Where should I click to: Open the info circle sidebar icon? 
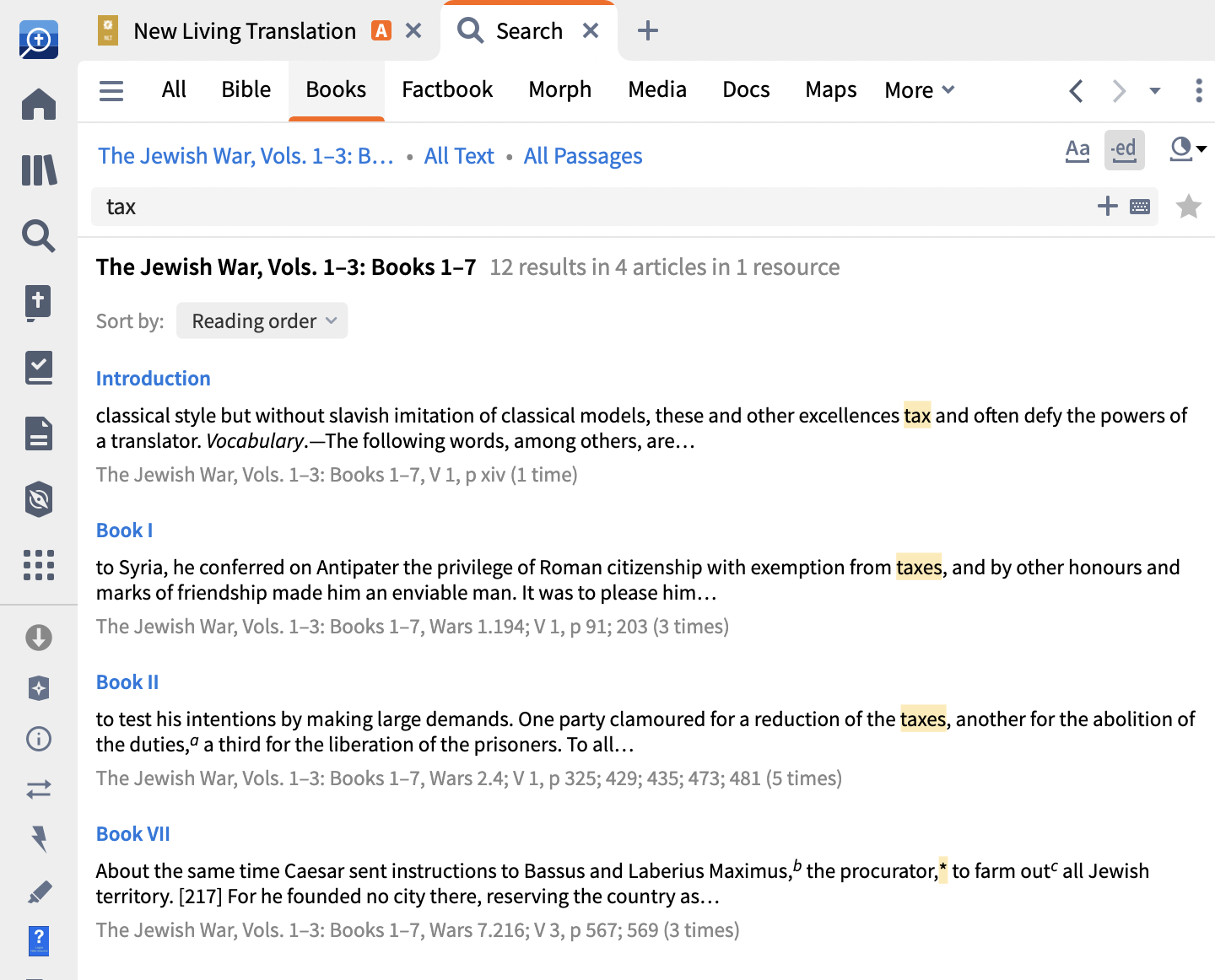[x=39, y=739]
